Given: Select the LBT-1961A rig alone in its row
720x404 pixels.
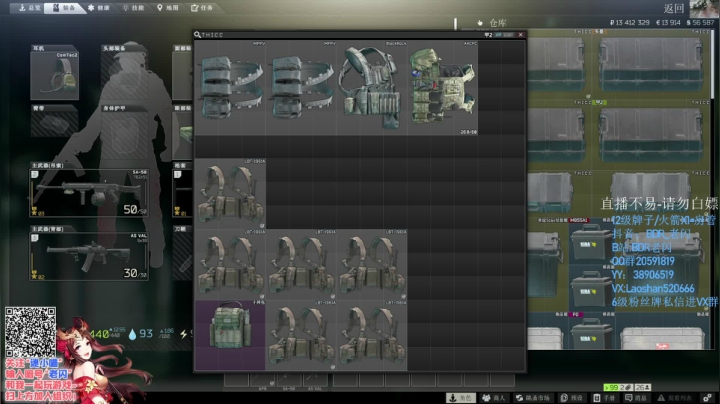Looking at the screenshot, I should [231, 194].
